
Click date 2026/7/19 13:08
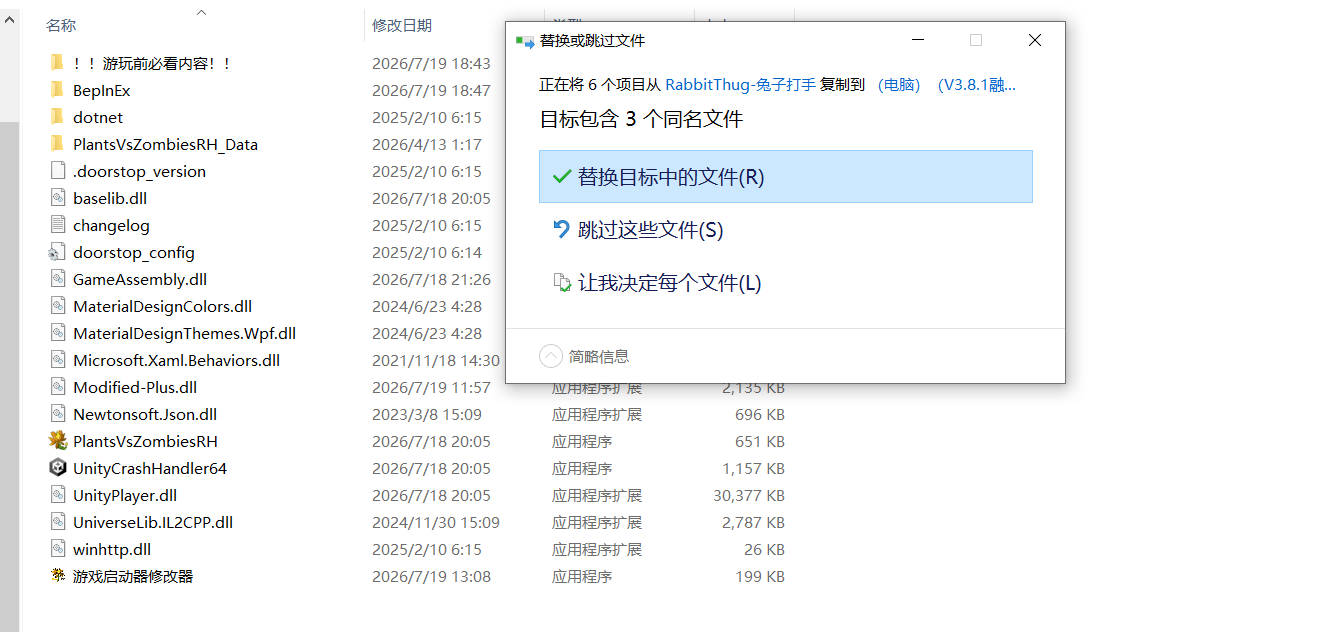pyautogui.click(x=431, y=576)
